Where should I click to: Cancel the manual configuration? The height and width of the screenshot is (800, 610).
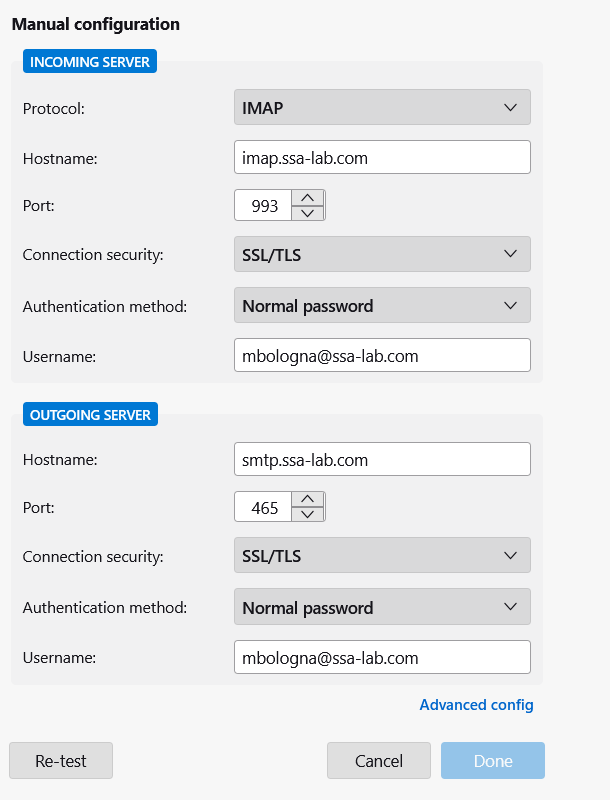(x=379, y=761)
